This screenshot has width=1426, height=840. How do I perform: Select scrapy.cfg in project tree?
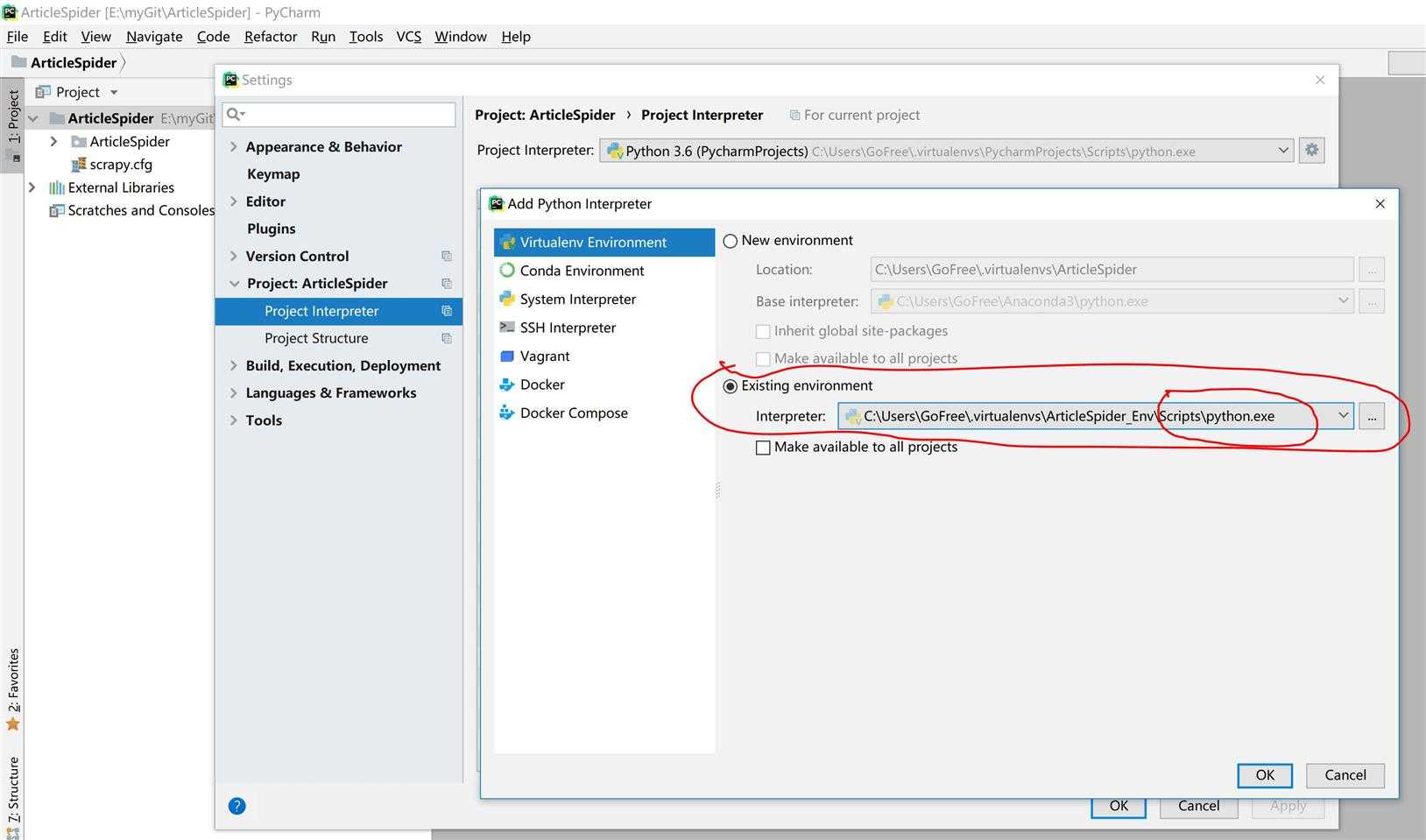(121, 165)
